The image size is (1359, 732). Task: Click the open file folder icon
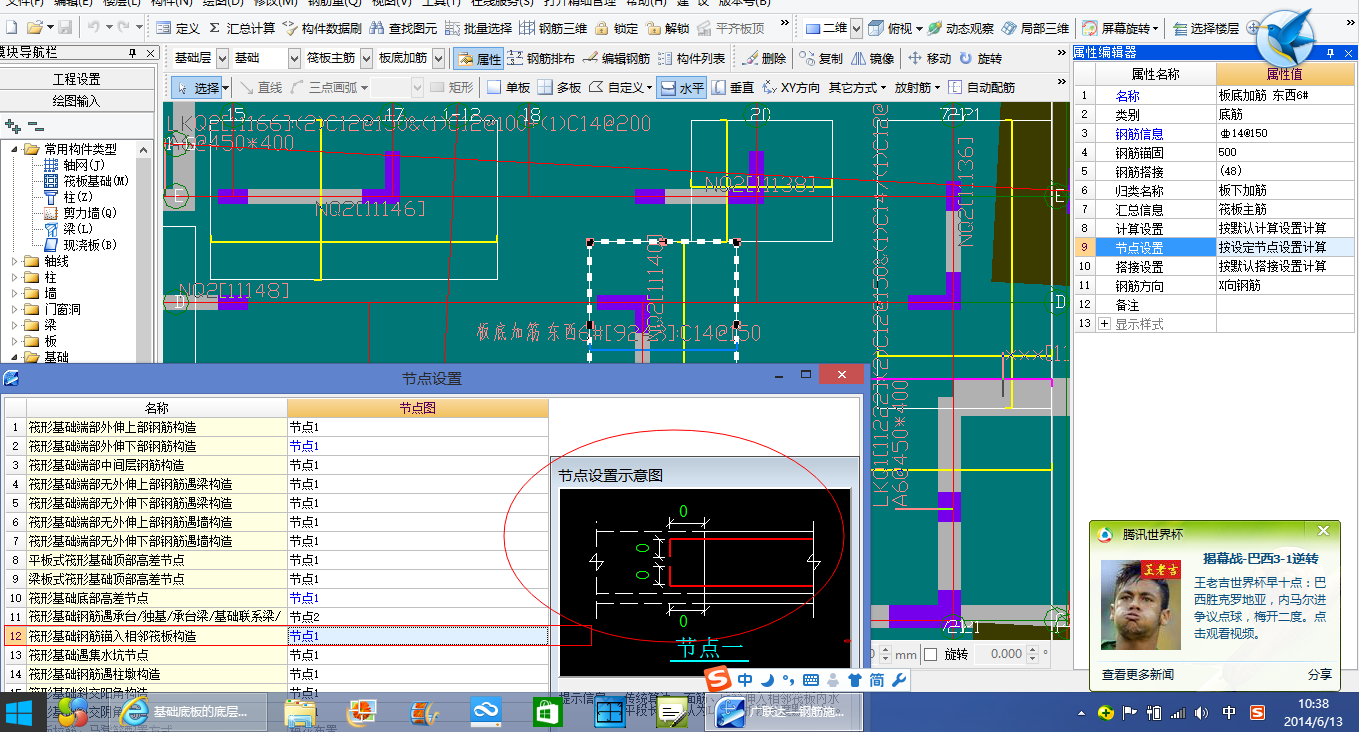click(33, 28)
